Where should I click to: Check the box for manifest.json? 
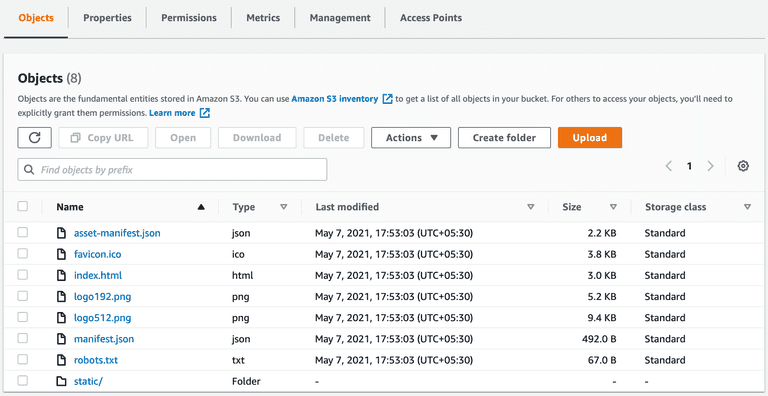[23, 338]
